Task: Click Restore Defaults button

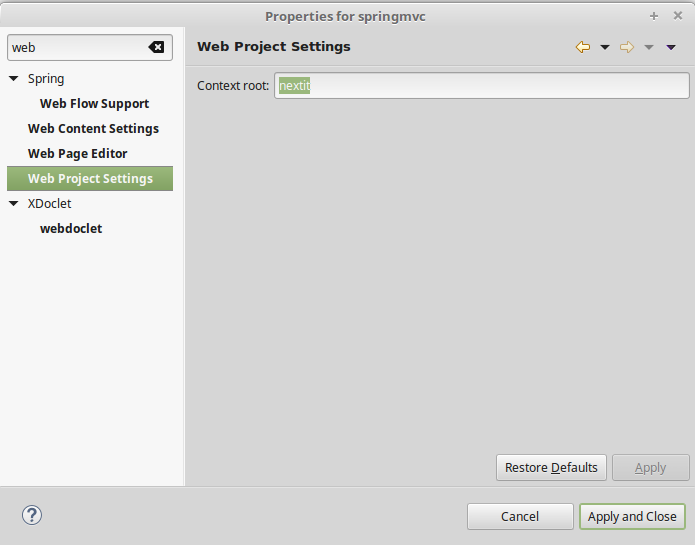Action: (551, 467)
